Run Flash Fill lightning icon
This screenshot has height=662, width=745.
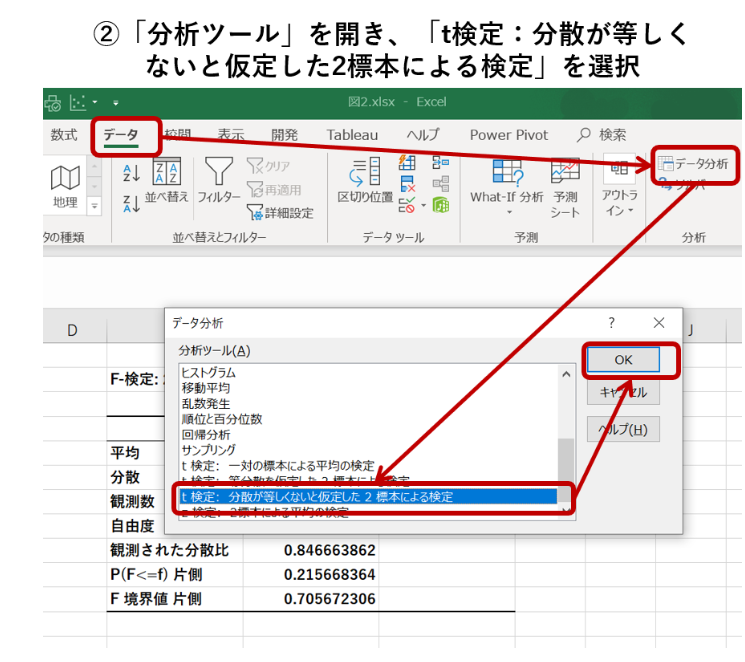point(407,163)
